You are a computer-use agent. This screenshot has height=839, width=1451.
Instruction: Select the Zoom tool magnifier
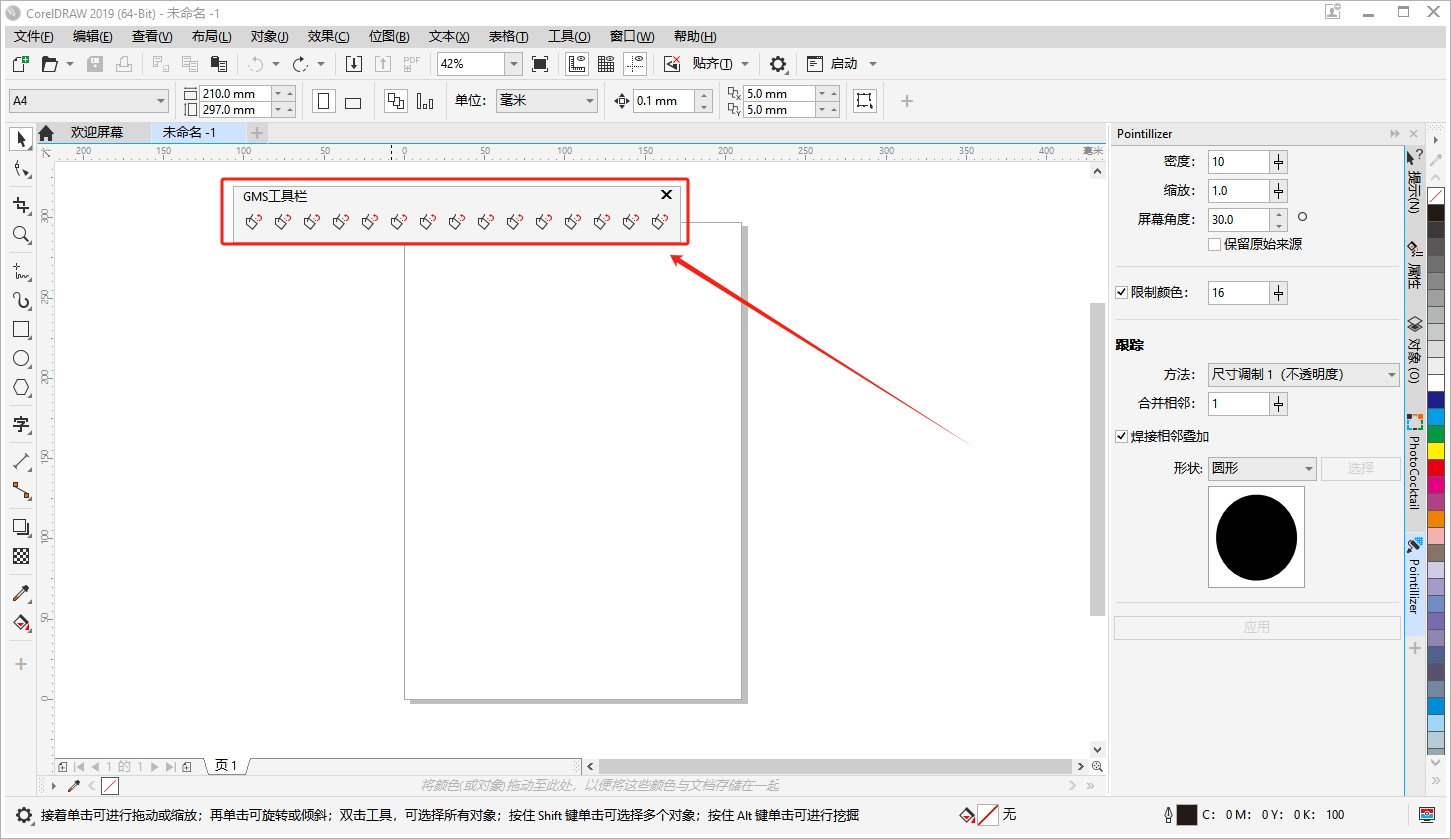pyautogui.click(x=21, y=235)
